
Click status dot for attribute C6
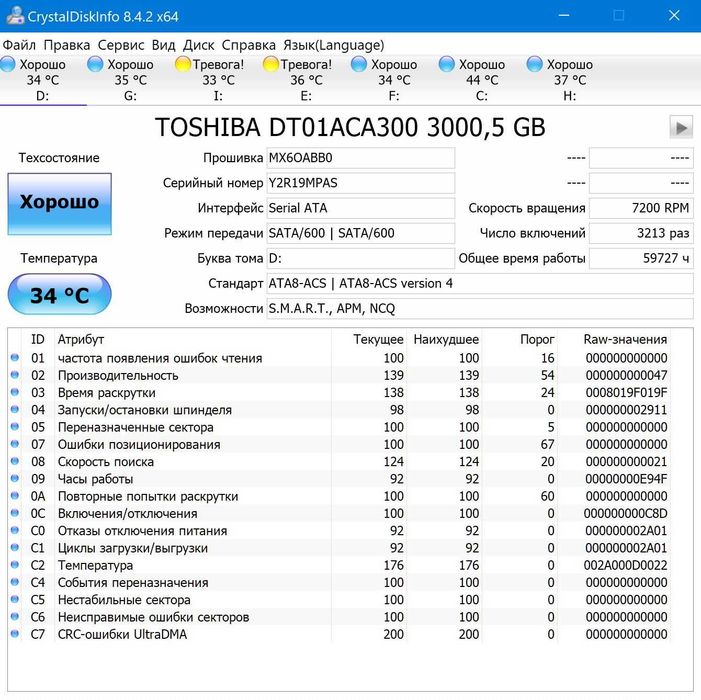point(15,616)
